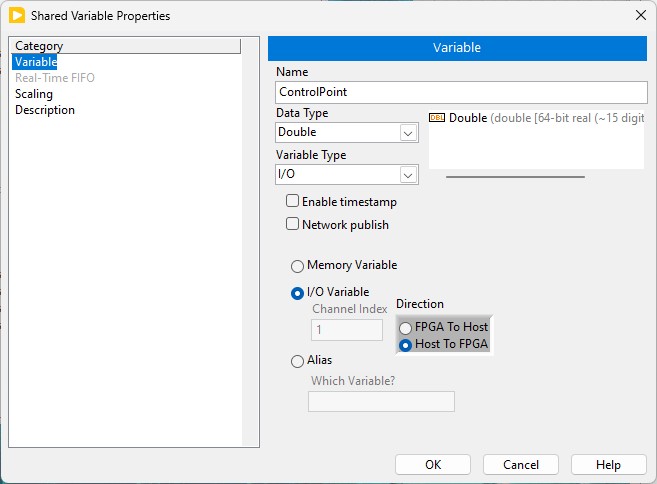Screen dimensions: 657x484
Task: Click the Double data type combo box
Action: [x=347, y=132]
